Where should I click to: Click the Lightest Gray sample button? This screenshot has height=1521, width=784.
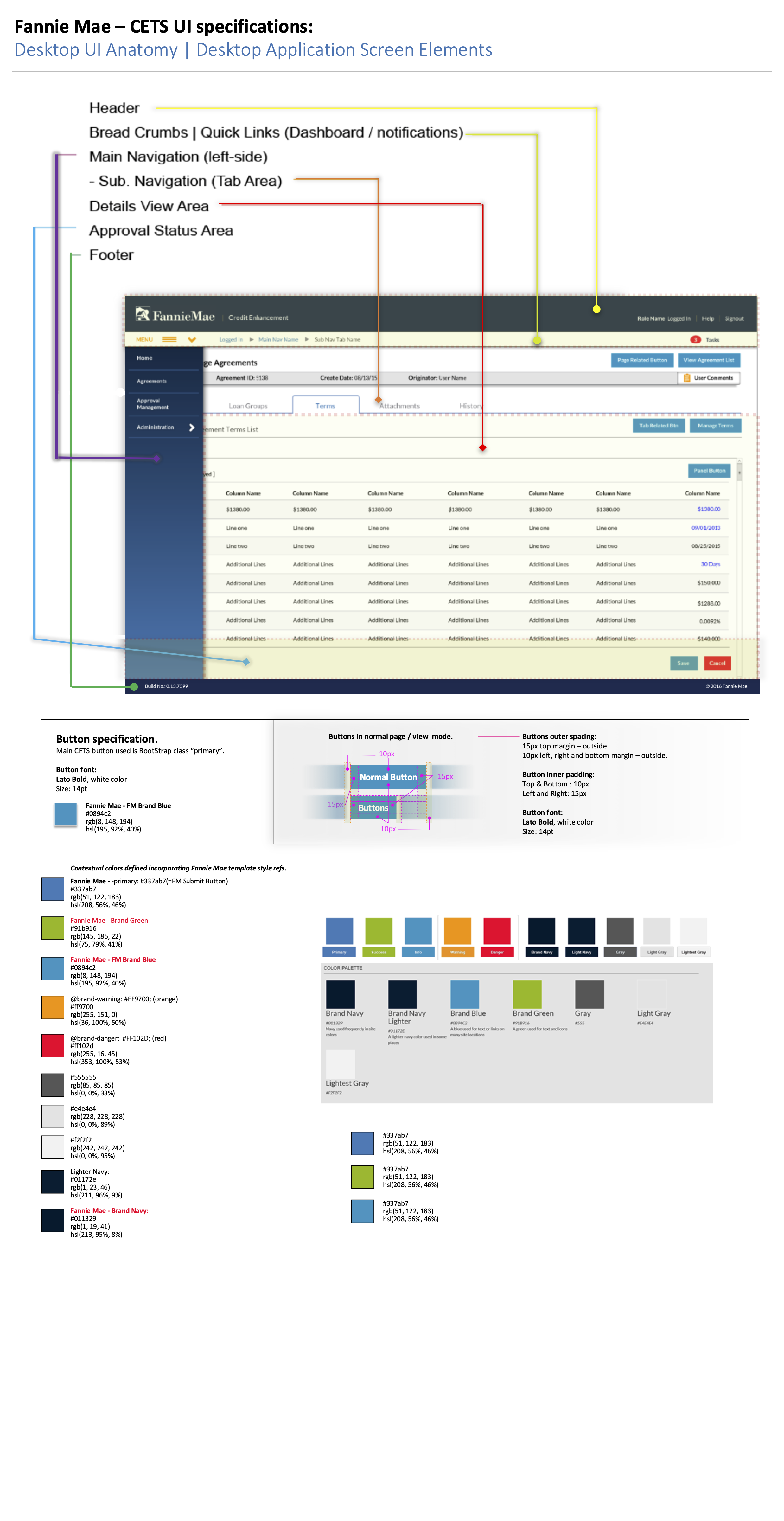point(694,953)
